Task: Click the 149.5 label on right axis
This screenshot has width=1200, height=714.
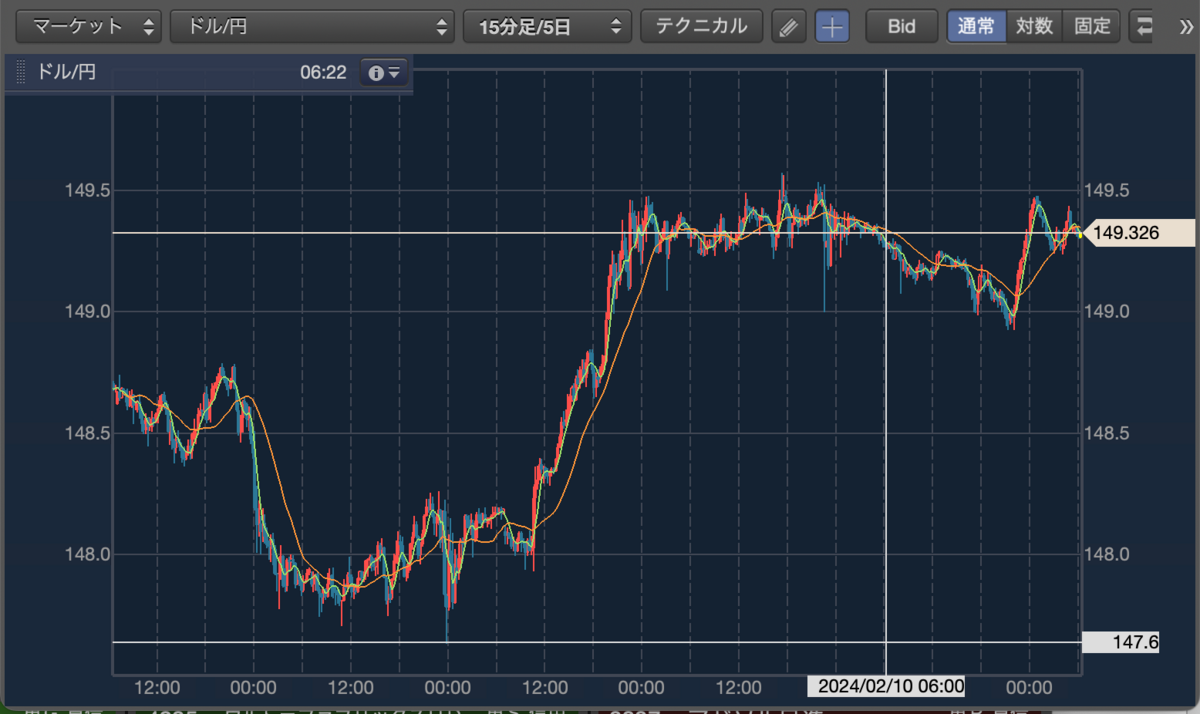Action: click(1106, 191)
